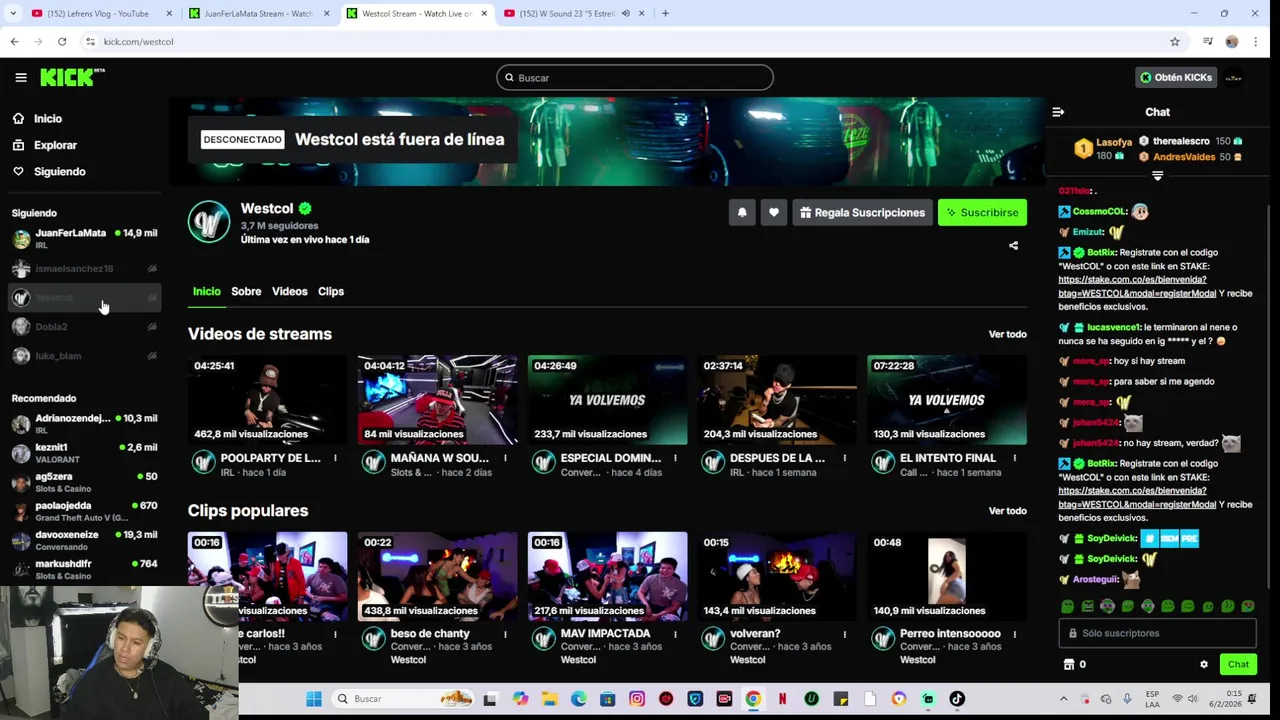Image resolution: width=1280 pixels, height=720 pixels.
Task: Open MAÑANA W SOU... video thumbnail
Action: pyautogui.click(x=437, y=400)
